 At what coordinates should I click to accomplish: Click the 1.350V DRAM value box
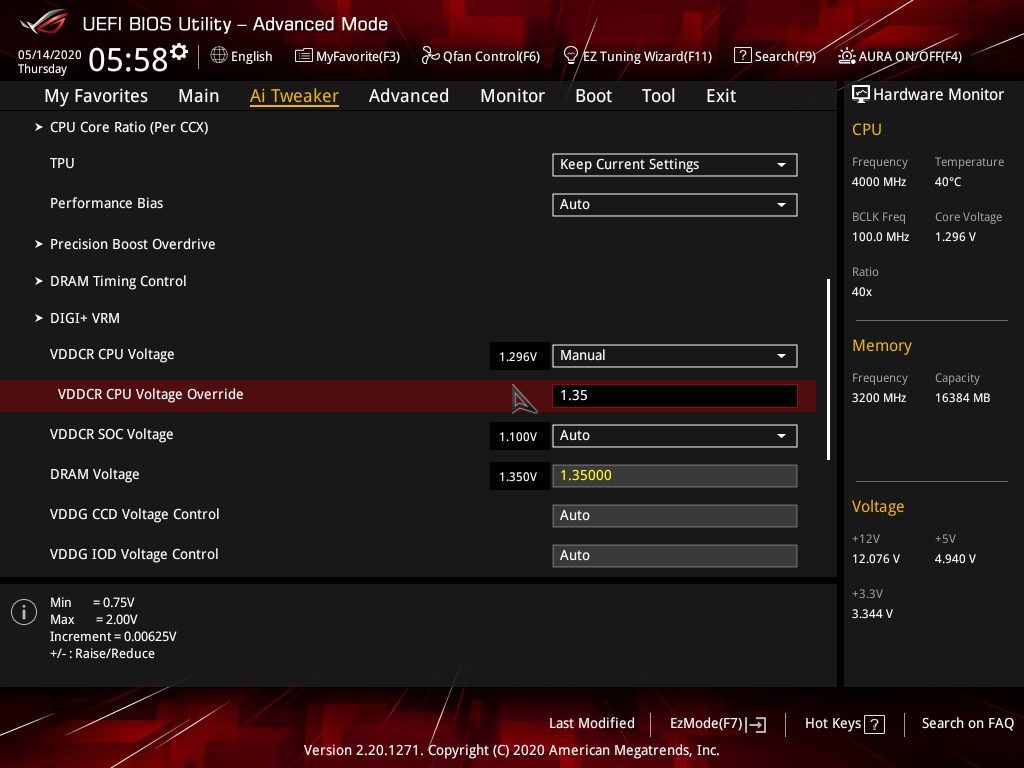tap(519, 477)
